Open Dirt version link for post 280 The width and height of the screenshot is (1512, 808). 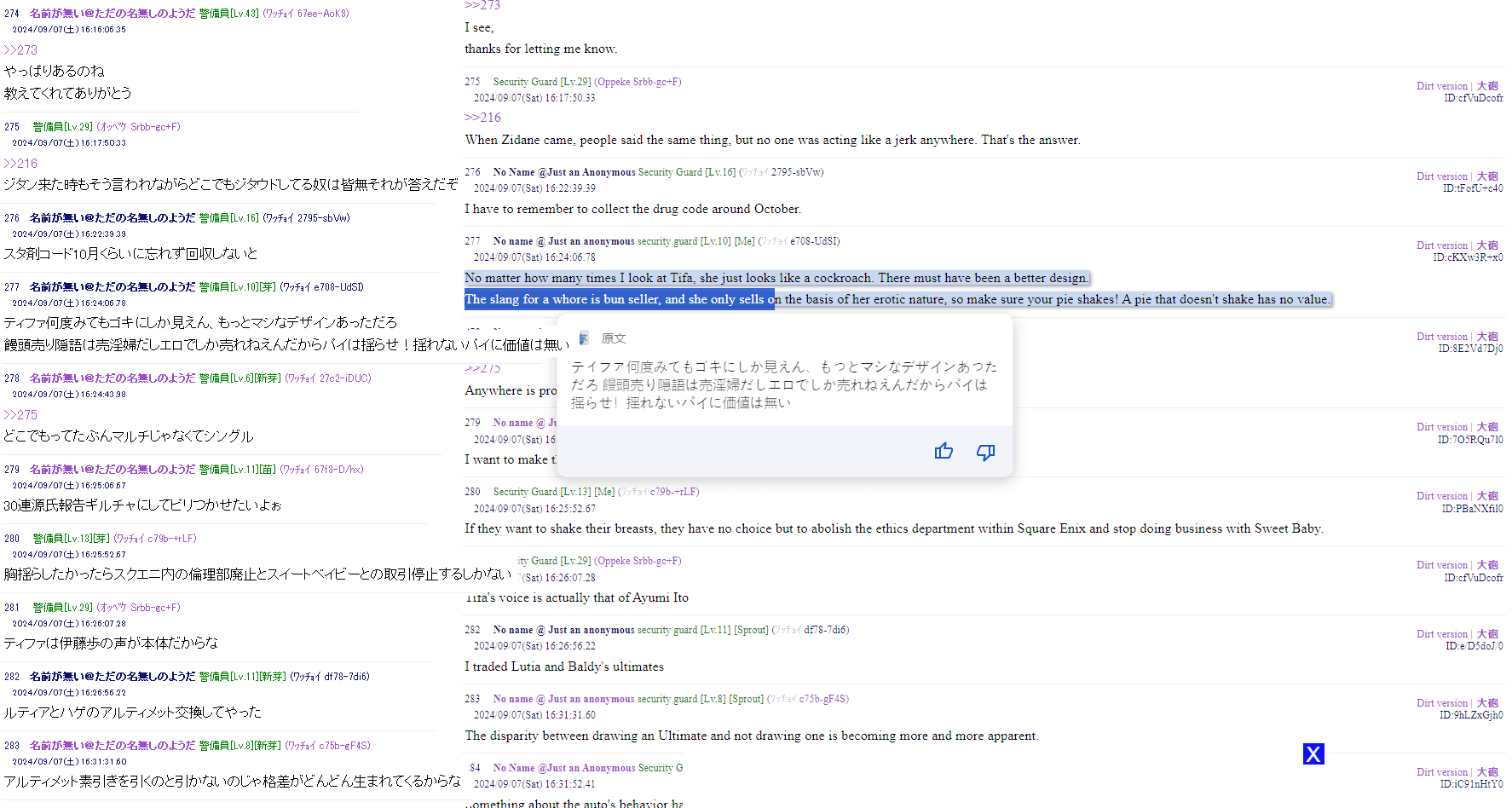coord(1442,496)
